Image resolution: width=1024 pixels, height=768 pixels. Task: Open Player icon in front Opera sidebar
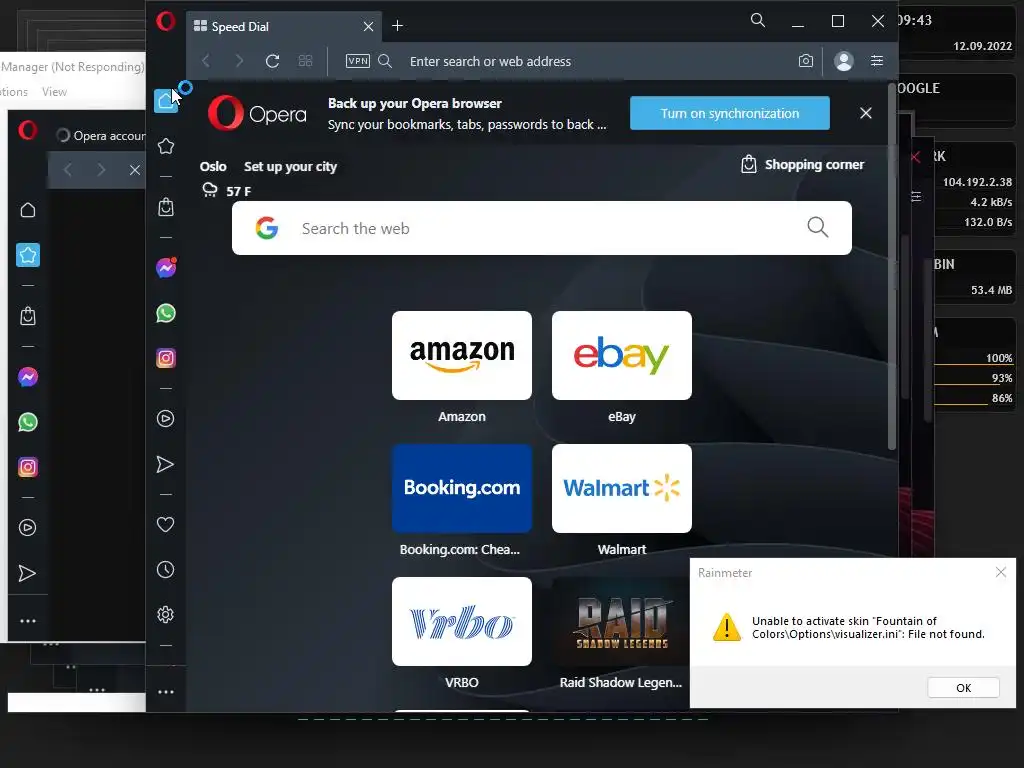[166, 419]
